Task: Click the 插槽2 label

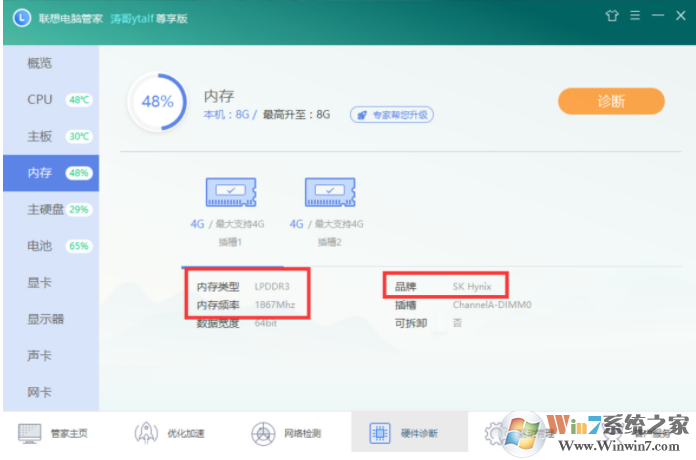Action: tap(329, 242)
